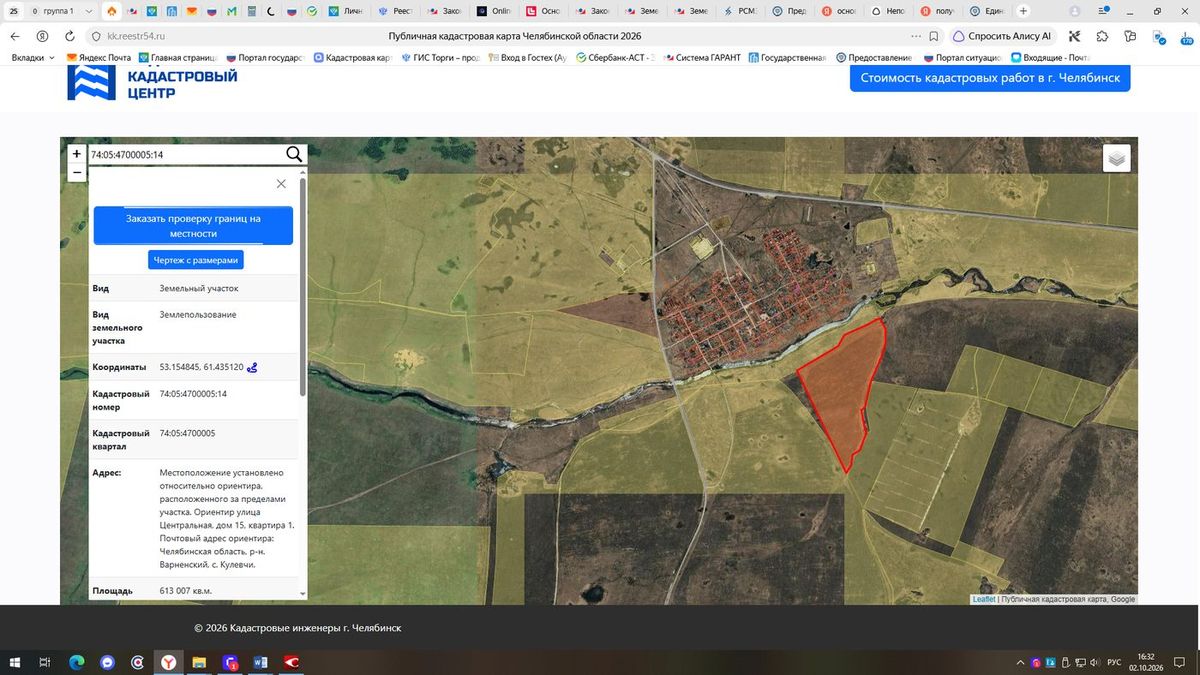Switch keyboard language РУС indicator
The image size is (1200, 675).
coord(1114,662)
